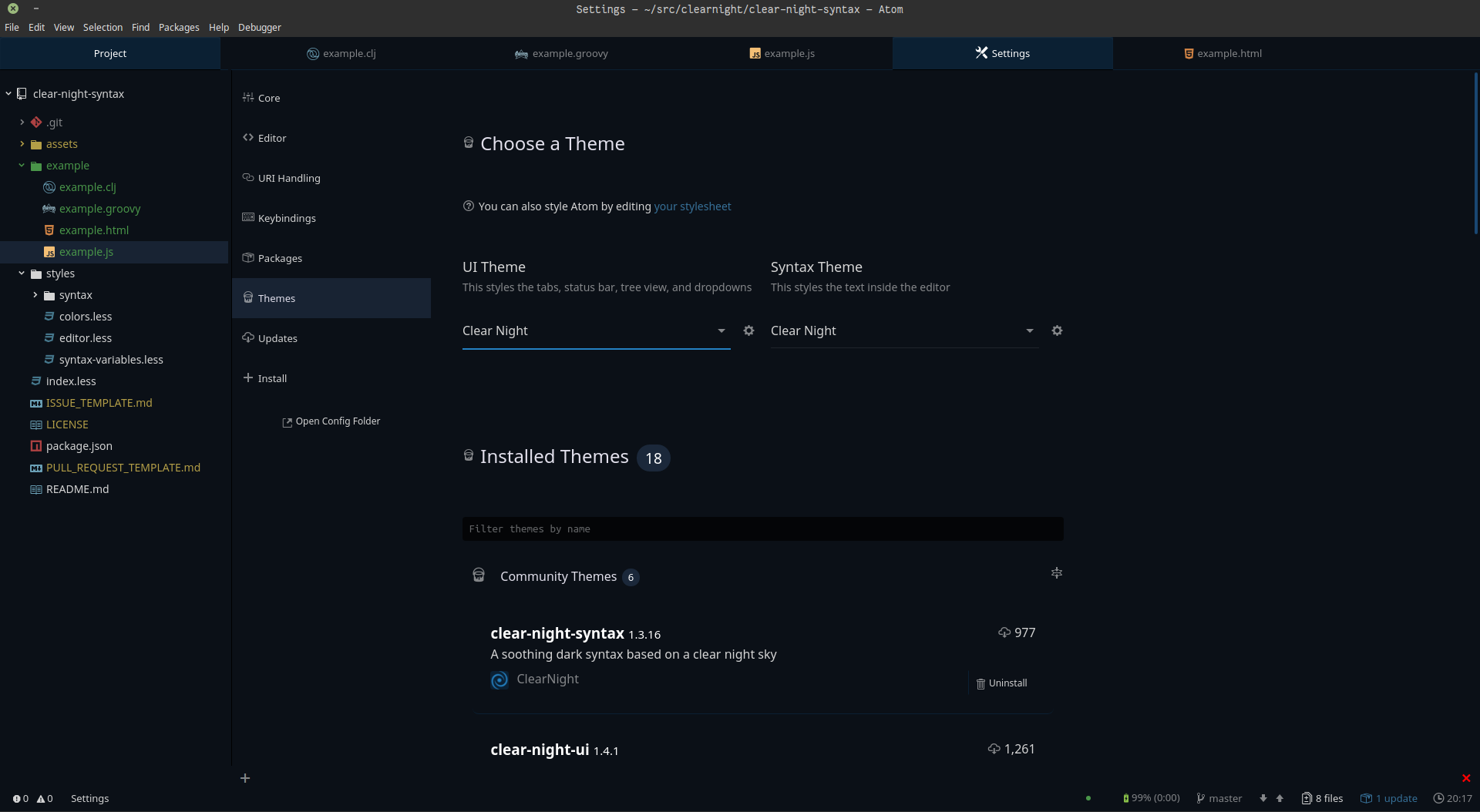Go to Updates settings section

click(x=331, y=338)
